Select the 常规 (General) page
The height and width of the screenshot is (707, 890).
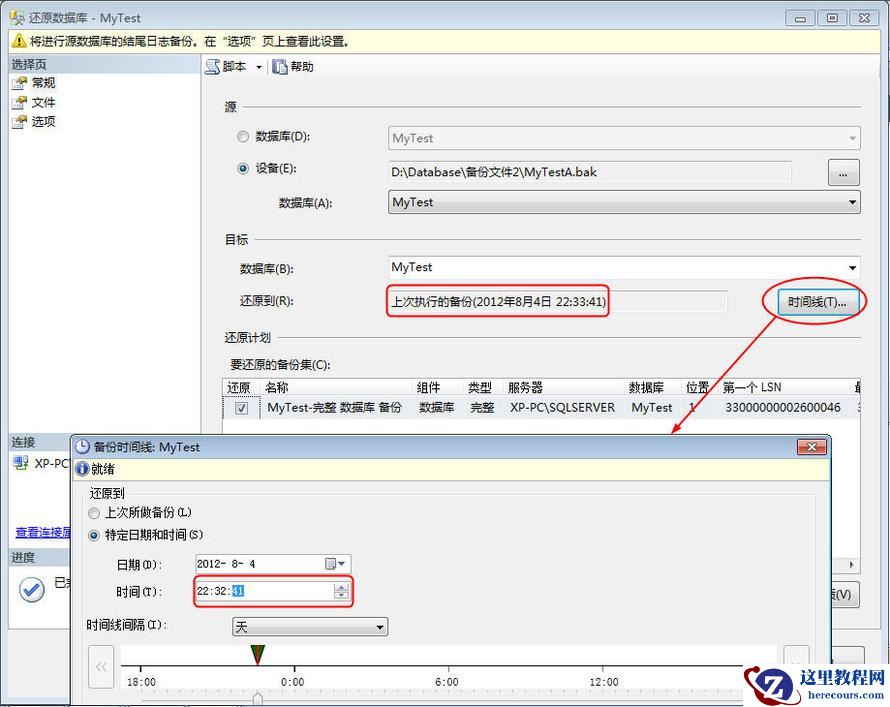[43, 83]
